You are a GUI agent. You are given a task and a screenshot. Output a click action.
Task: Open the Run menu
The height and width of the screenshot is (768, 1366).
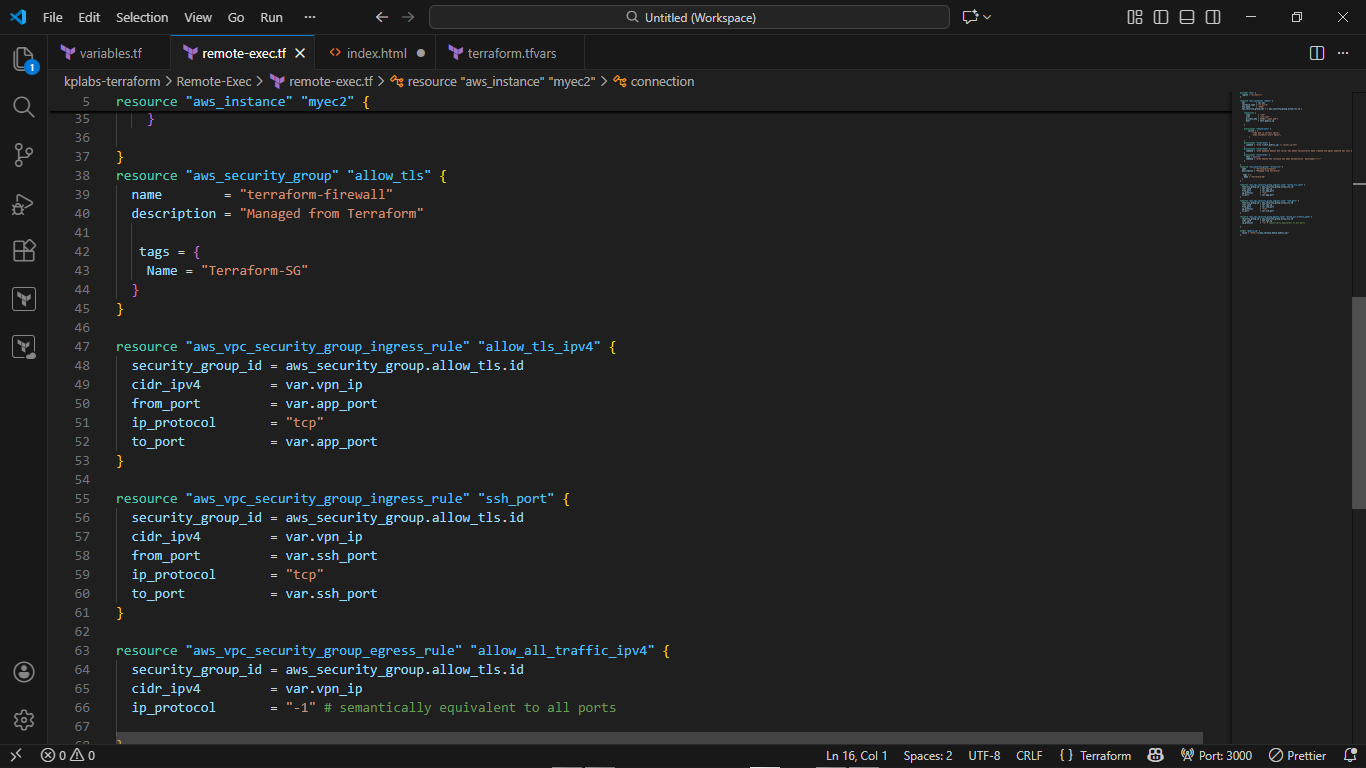pyautogui.click(x=271, y=17)
